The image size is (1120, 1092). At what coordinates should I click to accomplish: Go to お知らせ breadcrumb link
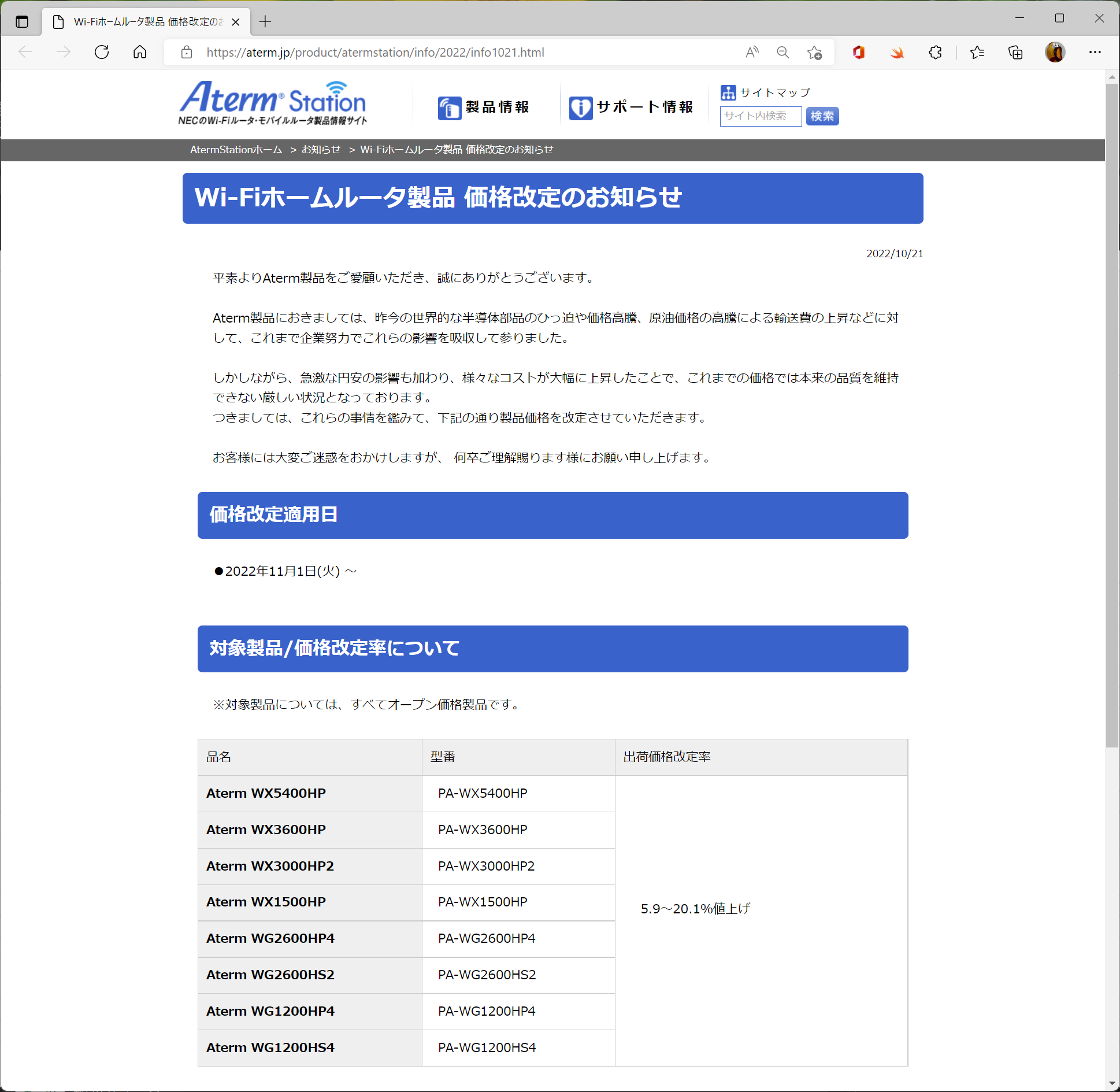pyautogui.click(x=321, y=150)
